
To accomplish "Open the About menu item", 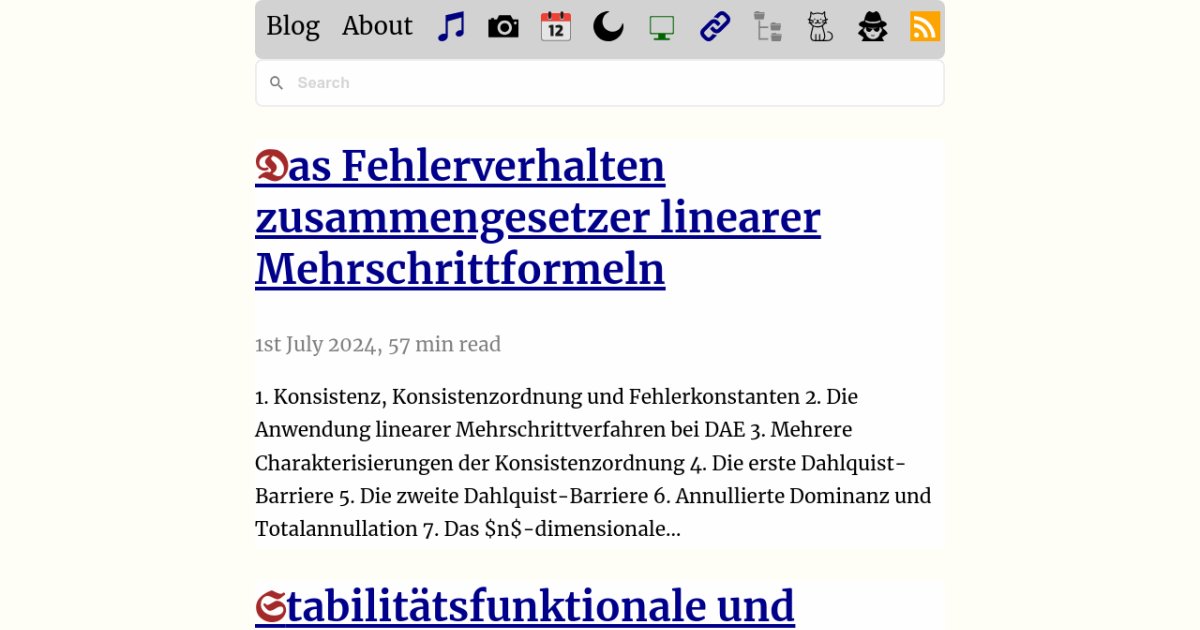I will point(377,26).
